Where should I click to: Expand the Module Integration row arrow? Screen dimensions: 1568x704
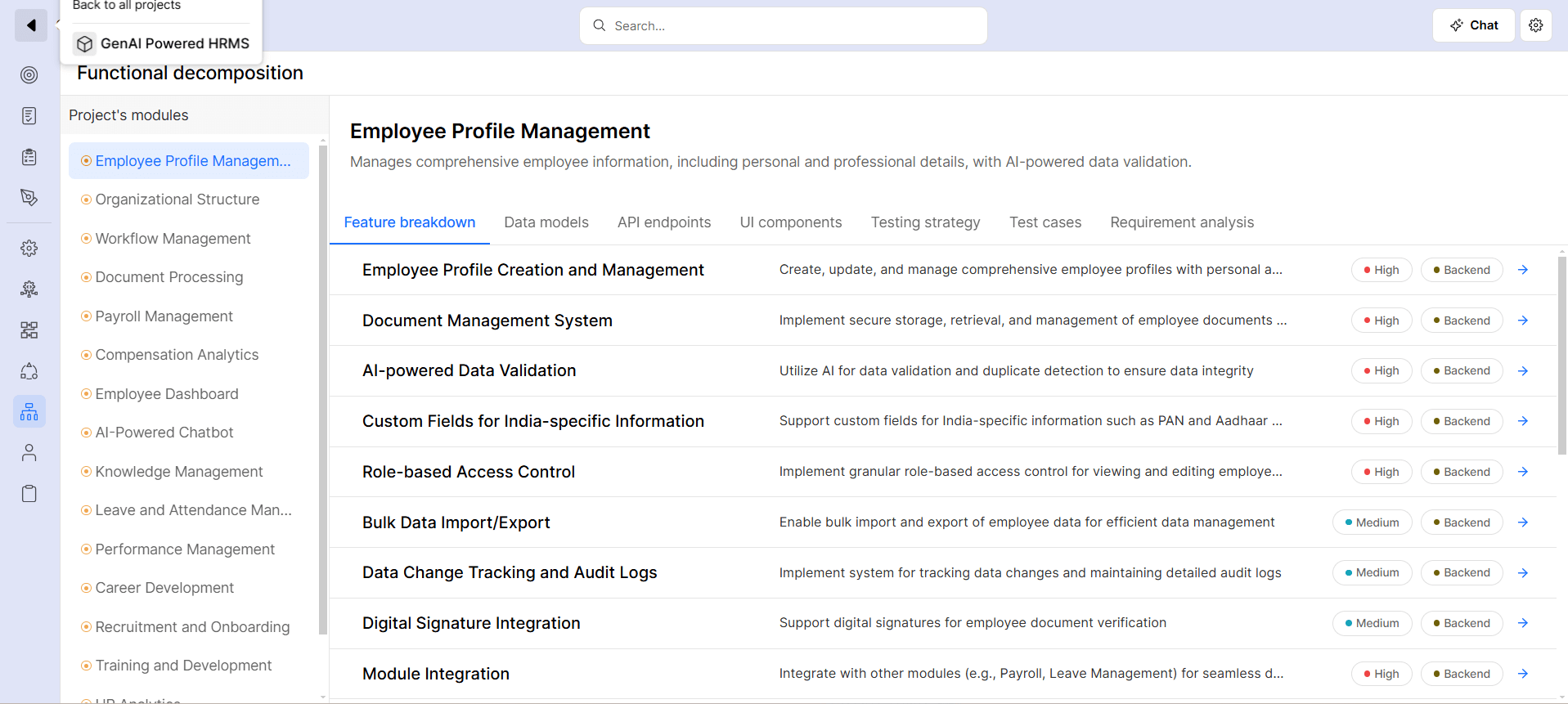1522,674
